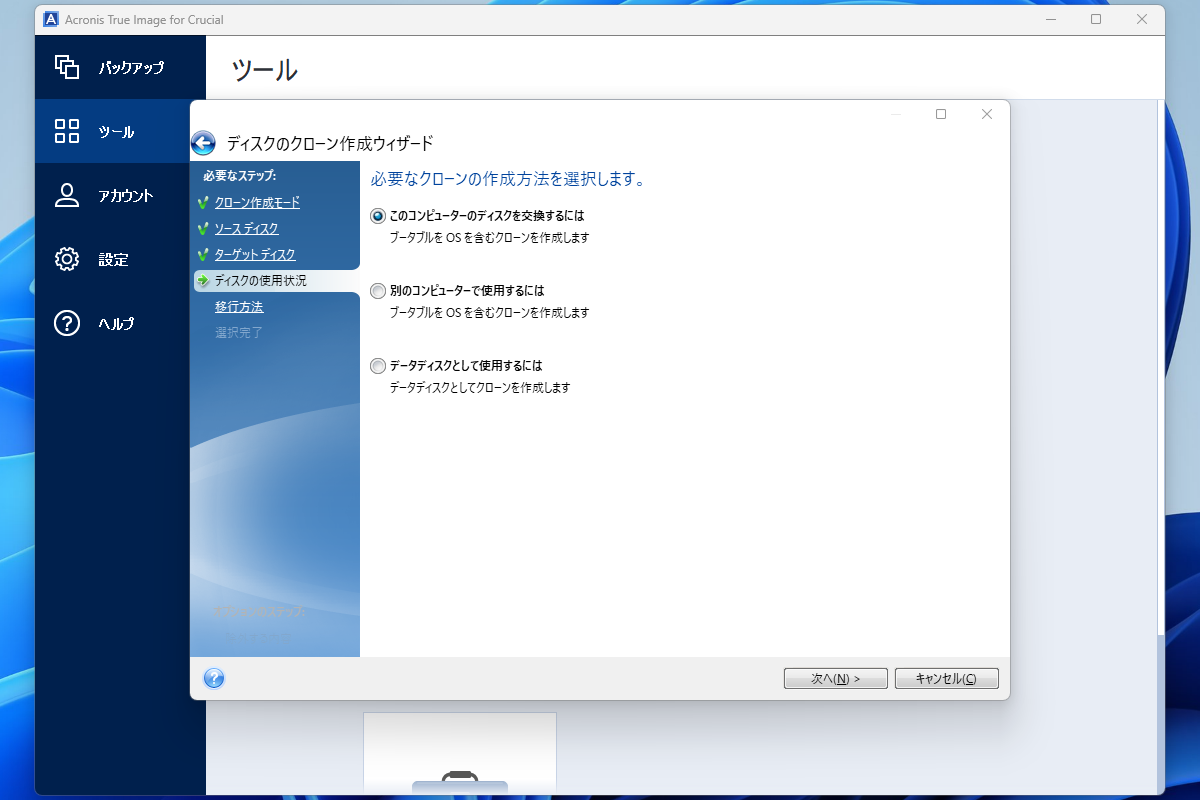Select データディスクとして使用するには option

coord(377,365)
